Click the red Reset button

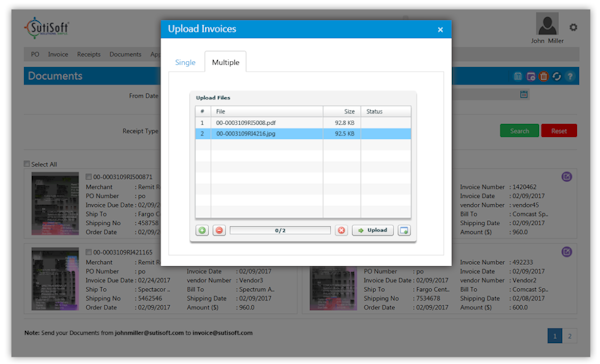pos(559,131)
